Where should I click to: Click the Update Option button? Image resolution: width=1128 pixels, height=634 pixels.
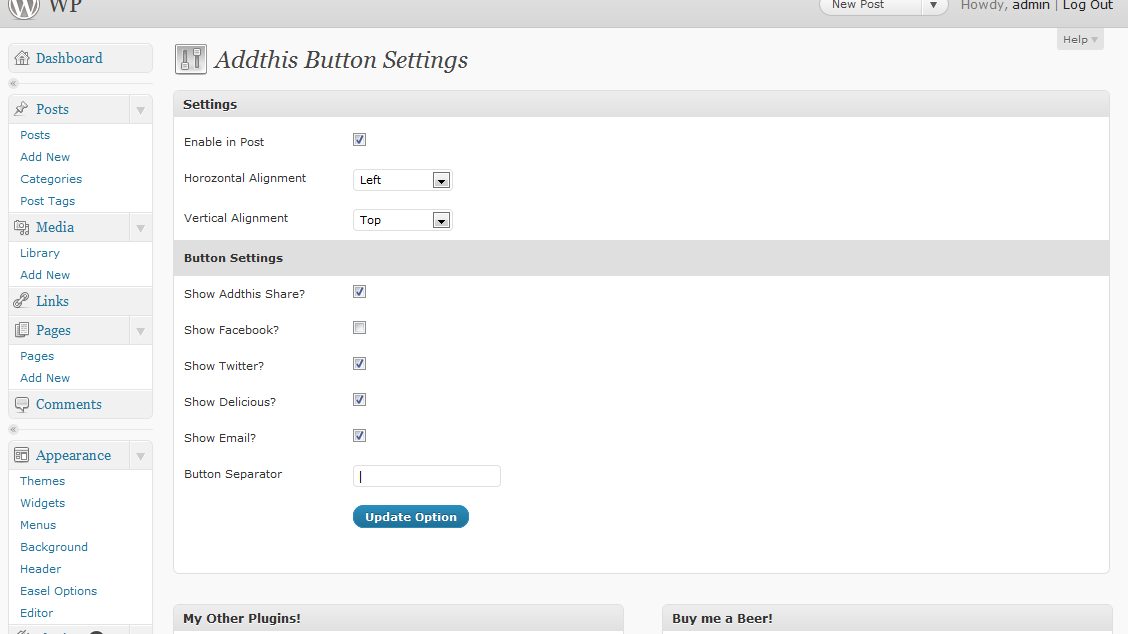(x=411, y=517)
